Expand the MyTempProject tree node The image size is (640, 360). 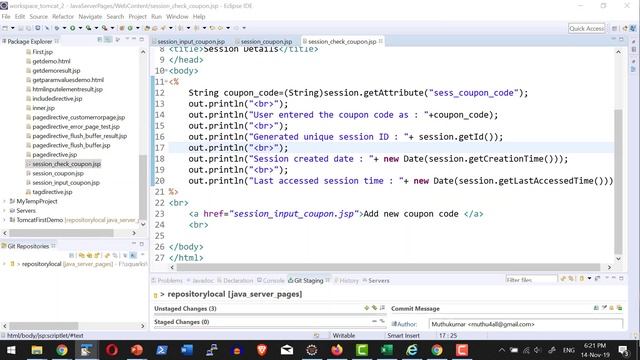tap(4, 201)
